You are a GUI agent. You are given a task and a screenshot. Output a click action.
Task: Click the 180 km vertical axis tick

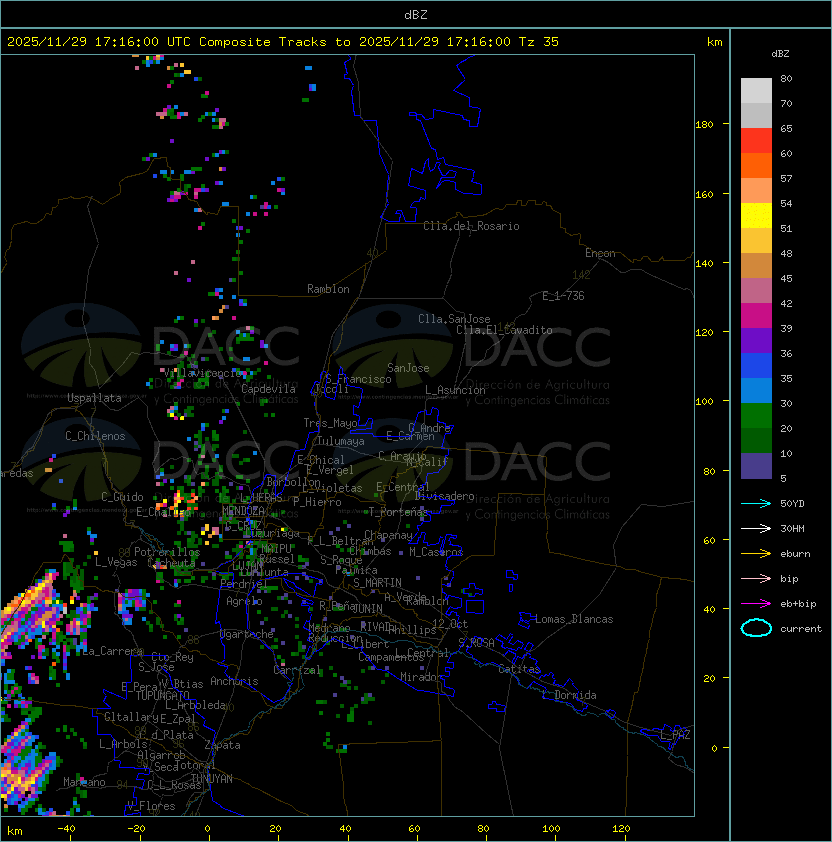coord(704,124)
